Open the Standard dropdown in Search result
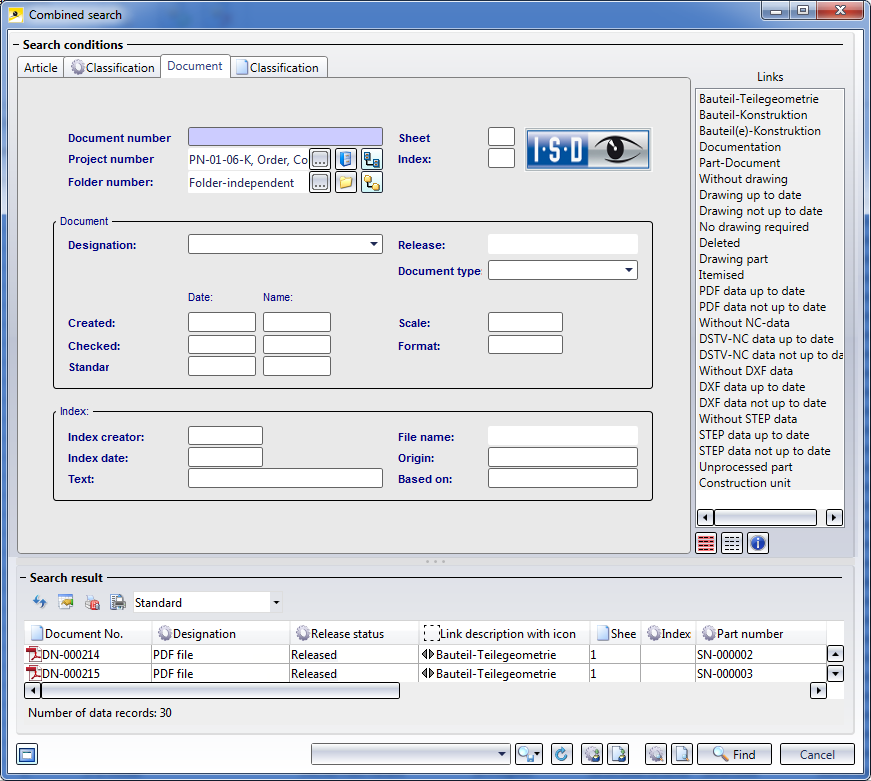This screenshot has width=871, height=781. point(276,603)
